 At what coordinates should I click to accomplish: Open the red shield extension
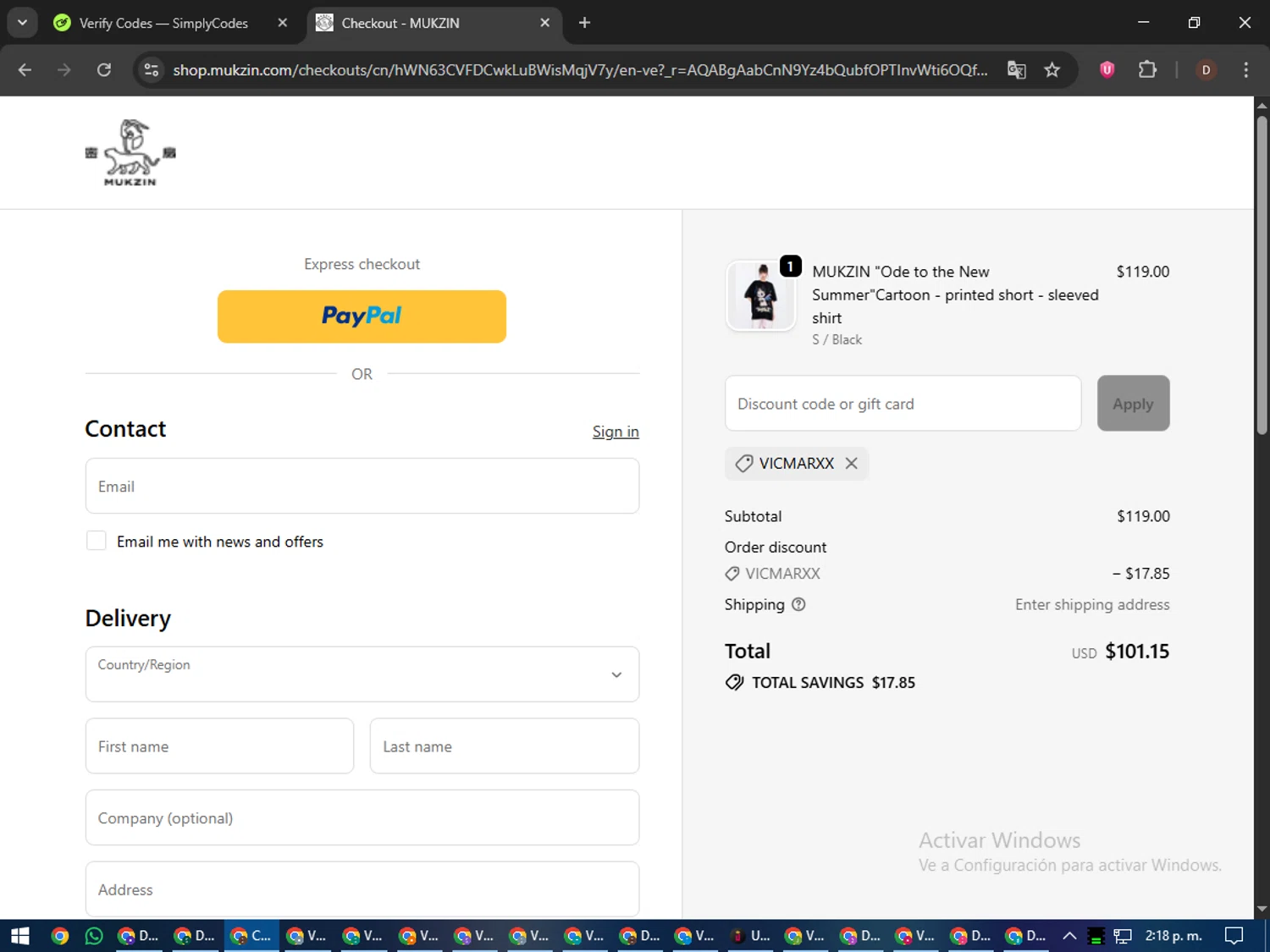tap(1107, 70)
